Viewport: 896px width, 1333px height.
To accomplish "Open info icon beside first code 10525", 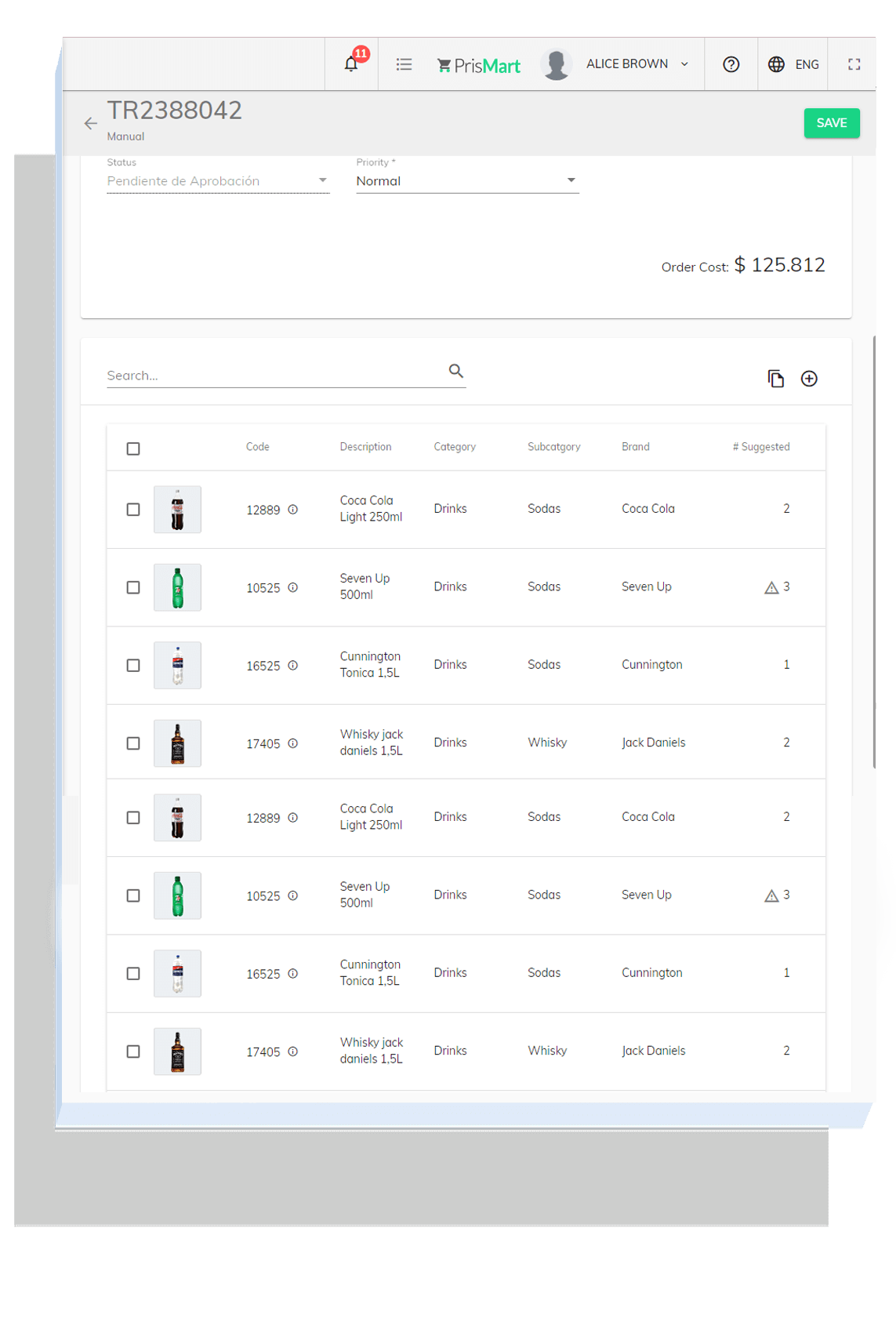I will point(292,587).
